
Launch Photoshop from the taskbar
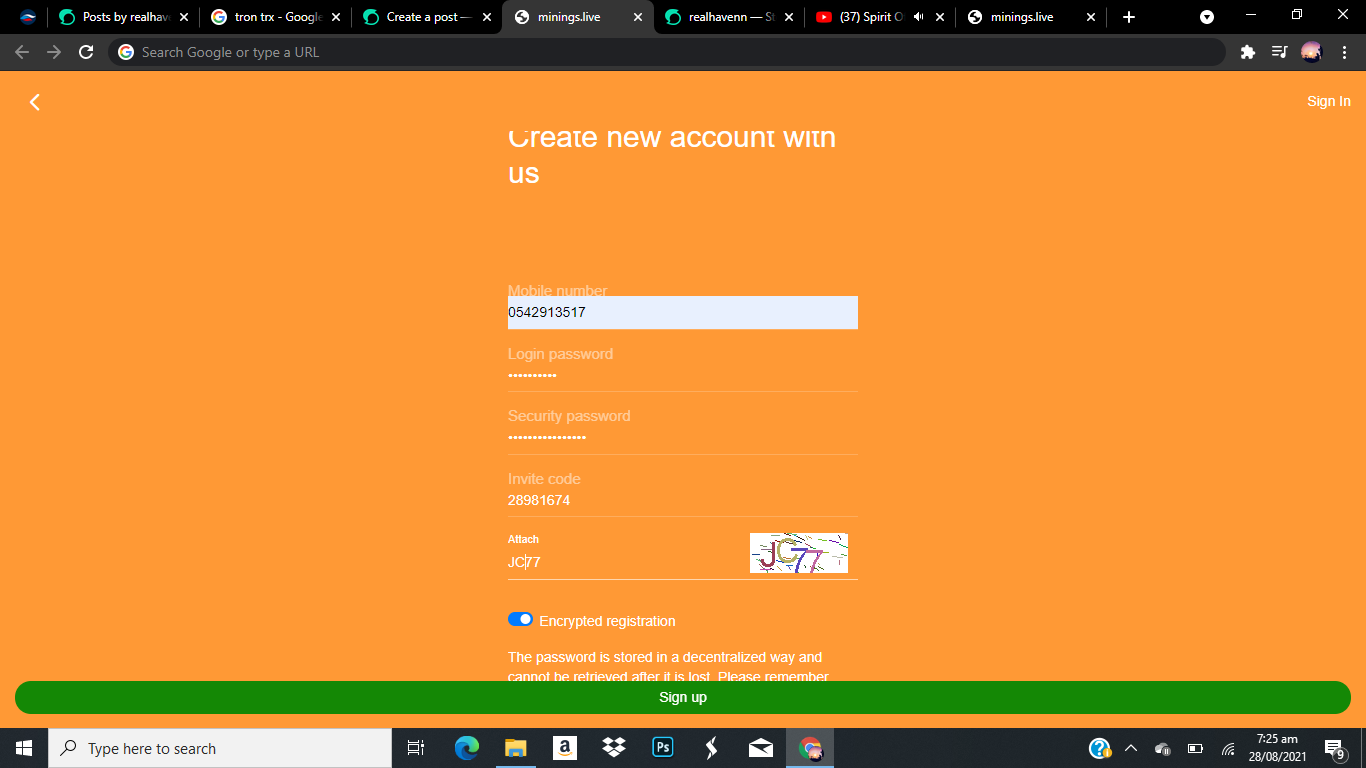[662, 747]
